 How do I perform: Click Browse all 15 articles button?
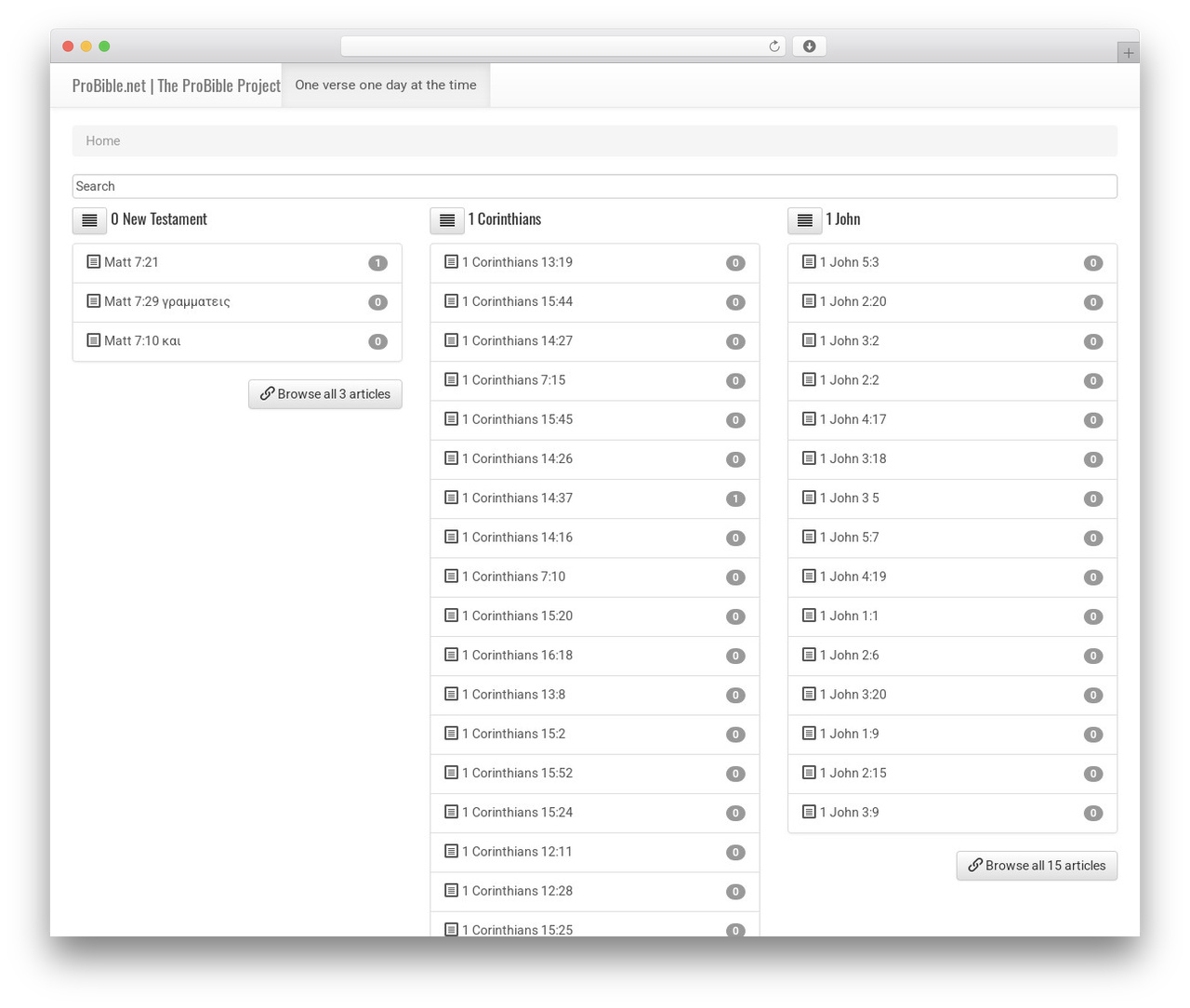pos(1037,866)
